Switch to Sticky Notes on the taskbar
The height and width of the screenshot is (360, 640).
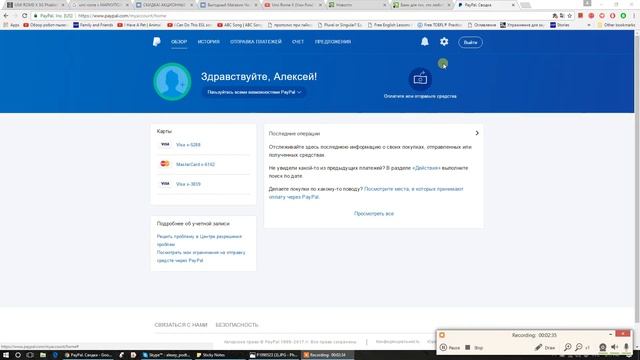point(211,355)
